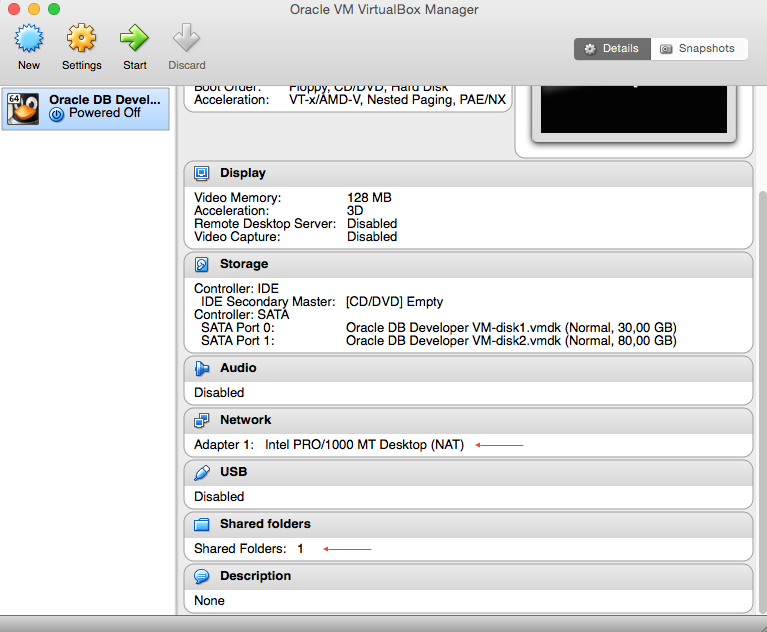This screenshot has height=632, width=767.
Task: Click the VT-x/AMD-V acceleration value
Action: coord(397,100)
